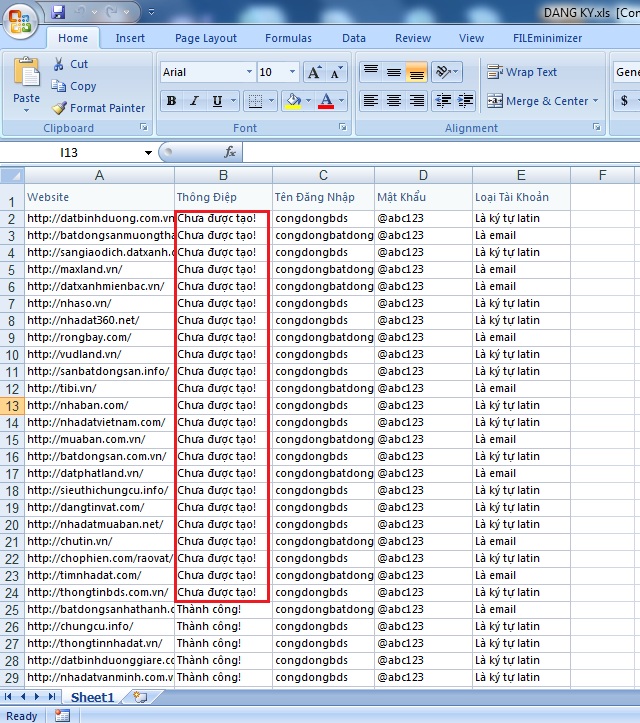Toggle Italic formatting
The width and height of the screenshot is (640, 723).
[194, 101]
